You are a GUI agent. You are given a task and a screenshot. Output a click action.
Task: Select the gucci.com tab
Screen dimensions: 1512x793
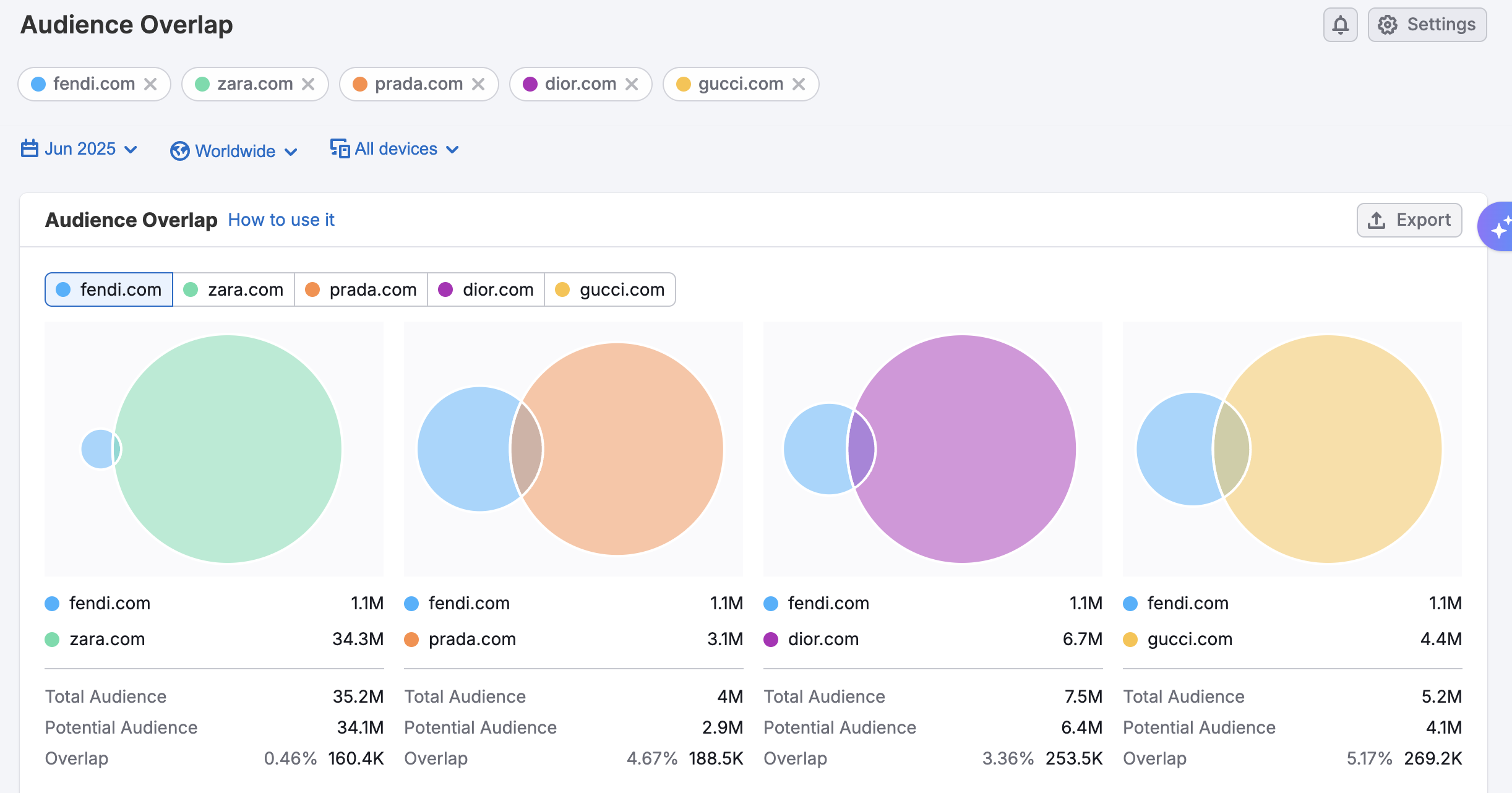pos(610,289)
